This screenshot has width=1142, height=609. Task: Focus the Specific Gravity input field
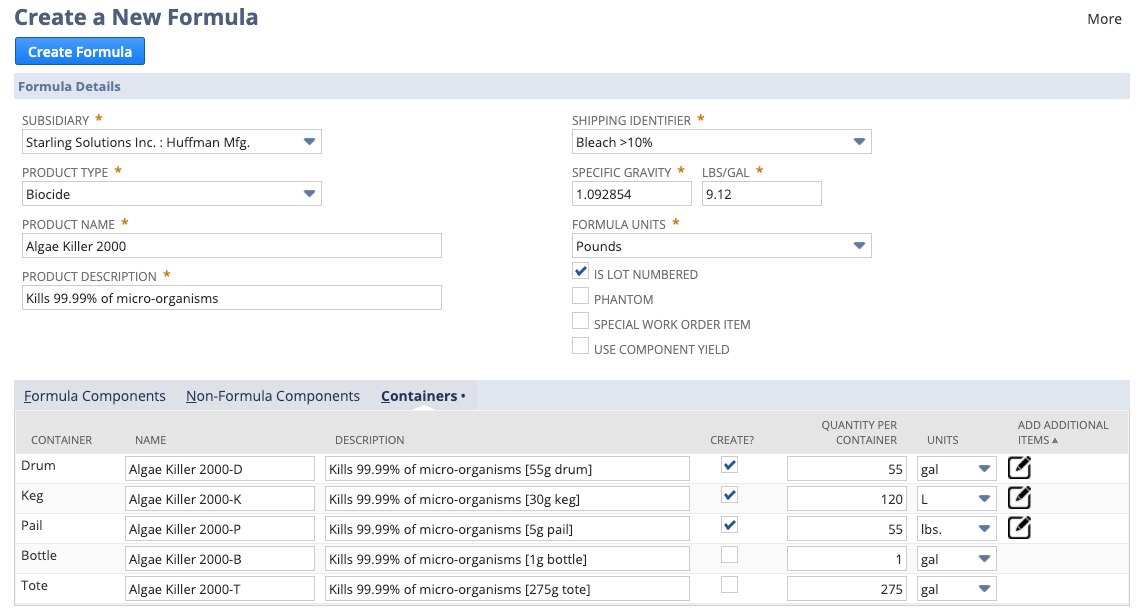point(631,194)
